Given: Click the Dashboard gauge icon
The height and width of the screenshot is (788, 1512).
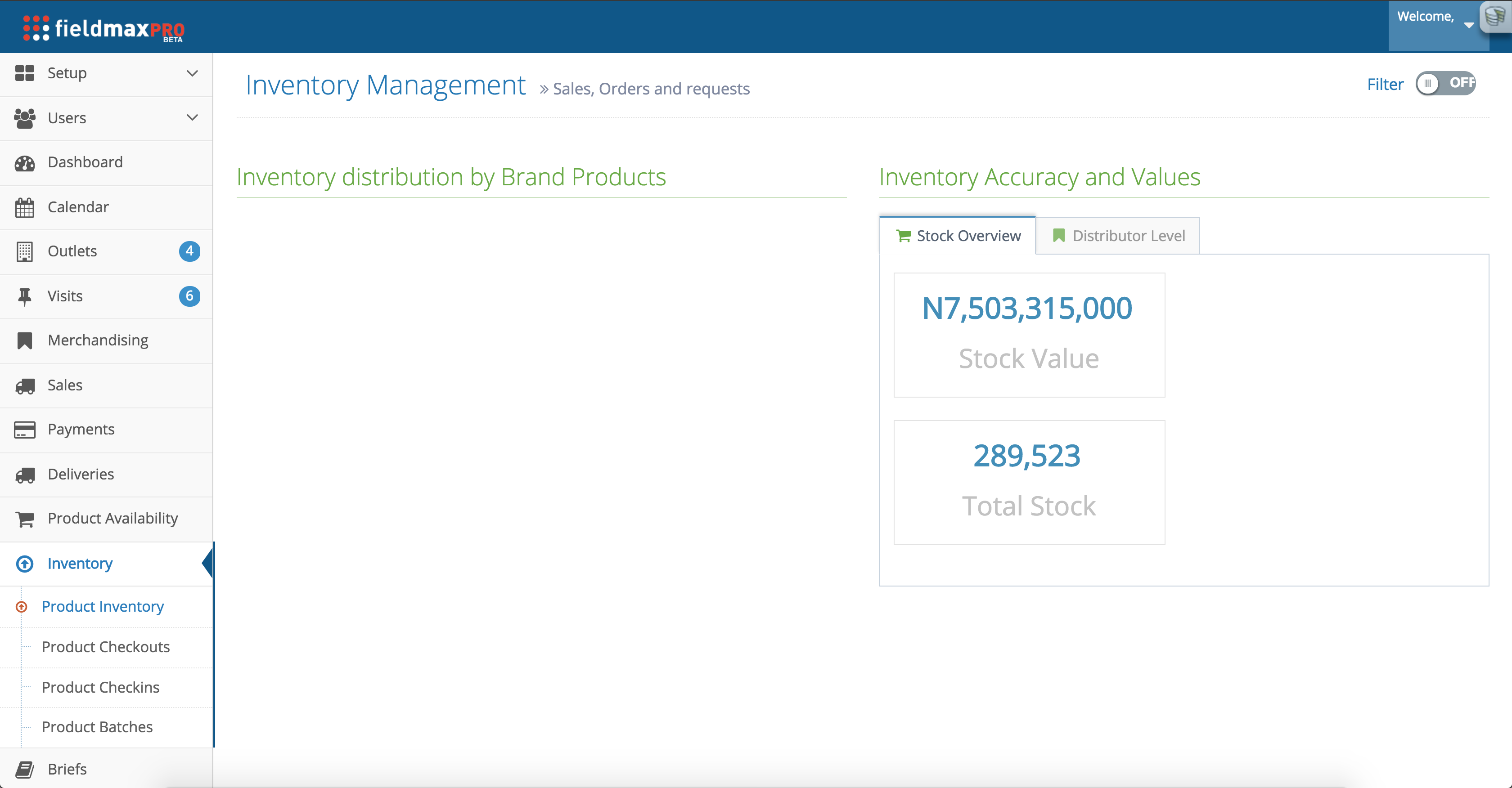Looking at the screenshot, I should coord(25,162).
